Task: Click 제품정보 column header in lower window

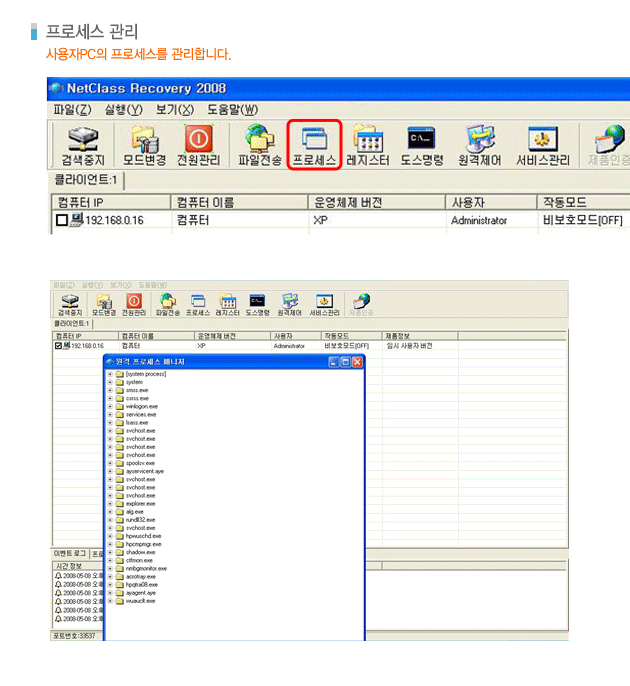Action: (420, 336)
